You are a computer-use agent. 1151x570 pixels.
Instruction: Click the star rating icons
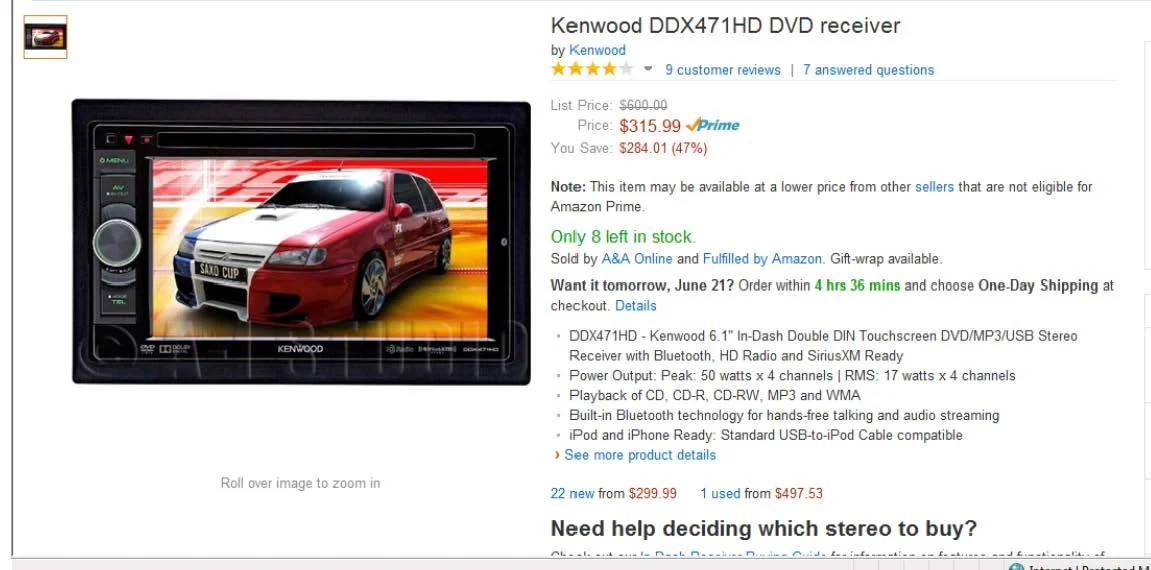(x=592, y=70)
